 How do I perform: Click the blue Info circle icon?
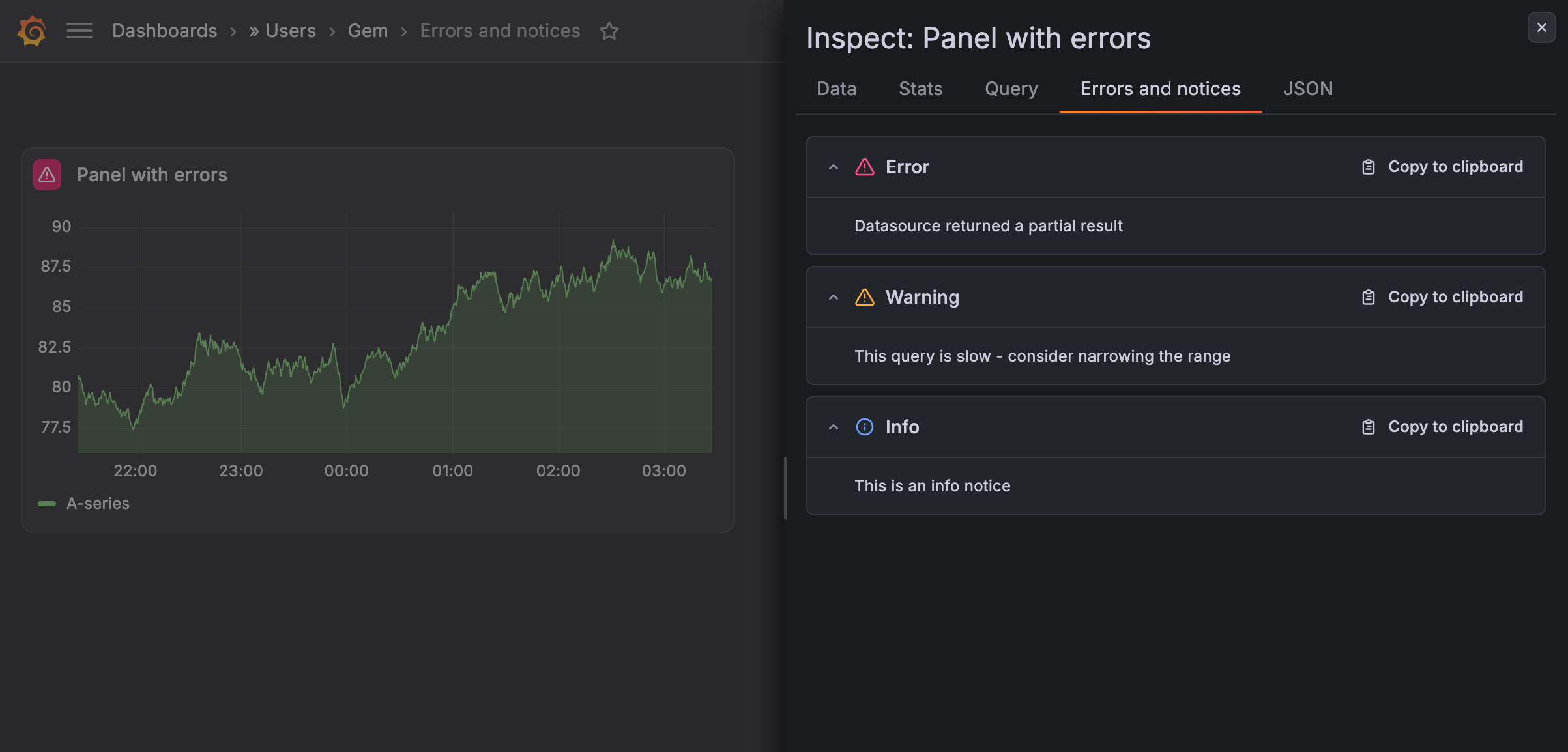tap(864, 427)
